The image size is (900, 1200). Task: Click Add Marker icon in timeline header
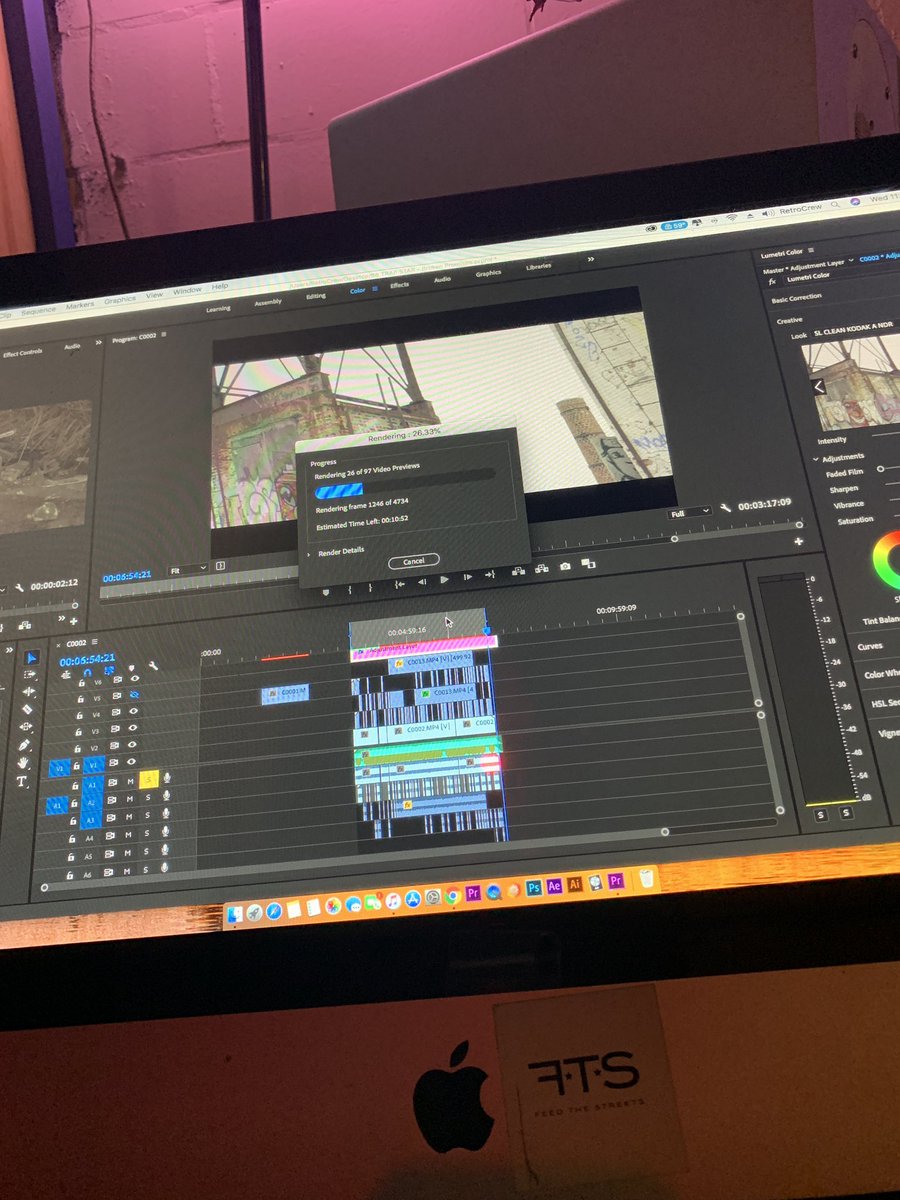pyautogui.click(x=132, y=668)
